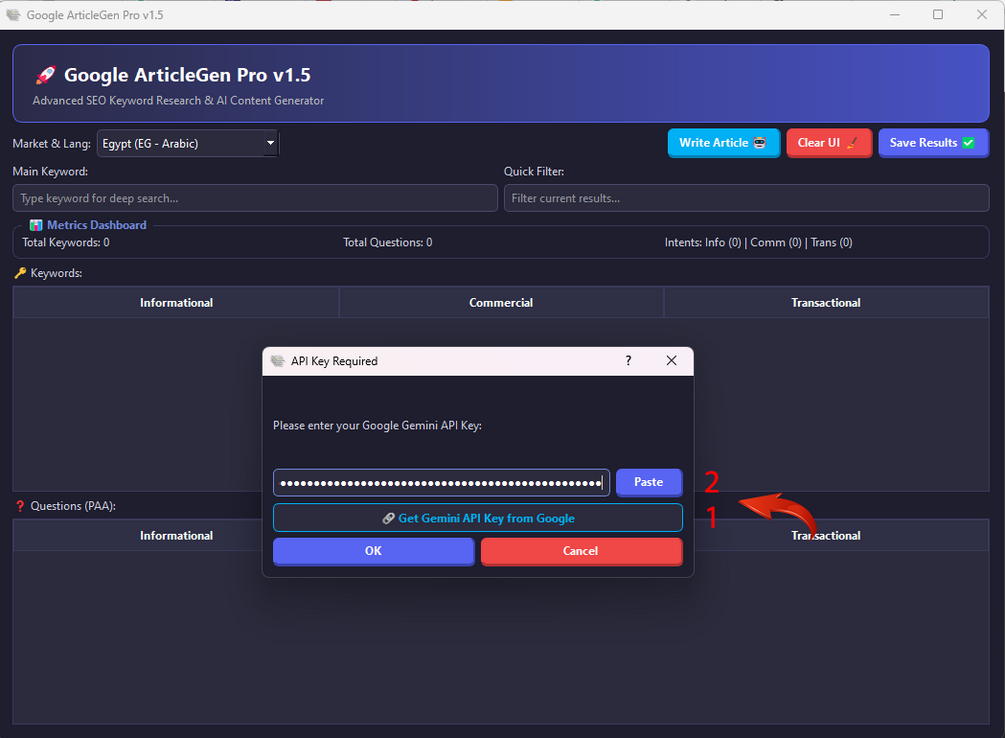Click the API key password field

pyautogui.click(x=441, y=482)
